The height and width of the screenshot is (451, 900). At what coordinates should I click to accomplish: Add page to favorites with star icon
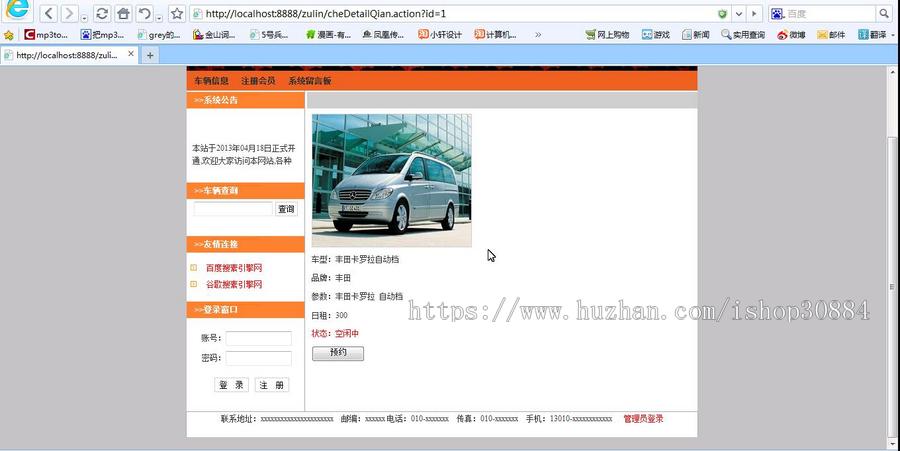pos(177,13)
